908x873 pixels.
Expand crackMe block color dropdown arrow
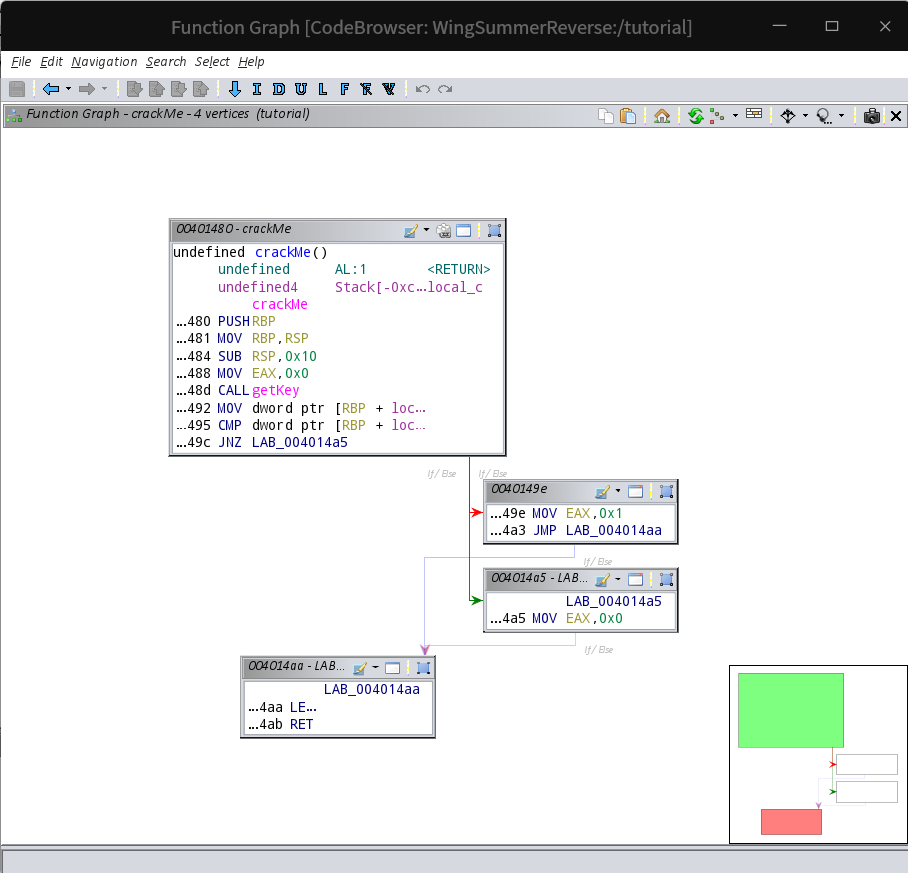click(426, 230)
